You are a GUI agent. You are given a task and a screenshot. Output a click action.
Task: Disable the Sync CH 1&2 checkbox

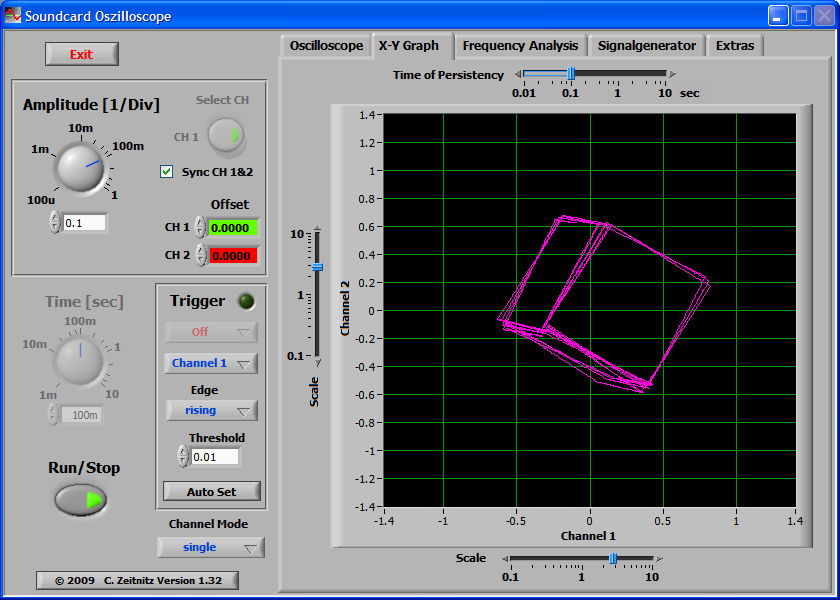click(x=167, y=172)
